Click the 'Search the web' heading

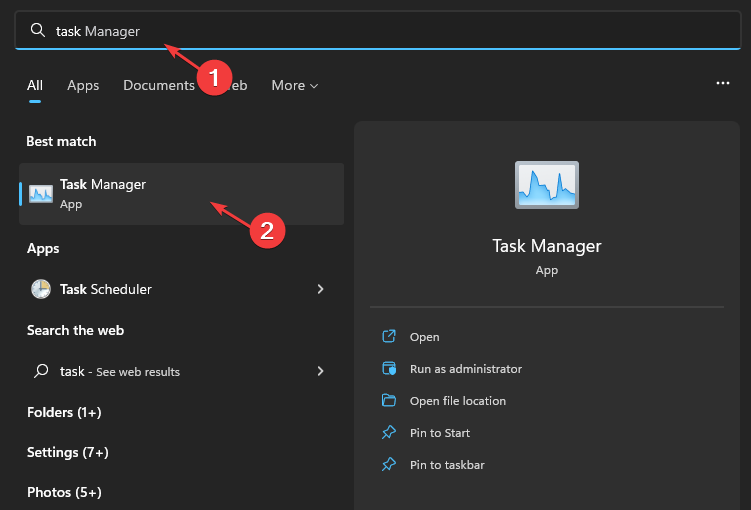(x=75, y=330)
